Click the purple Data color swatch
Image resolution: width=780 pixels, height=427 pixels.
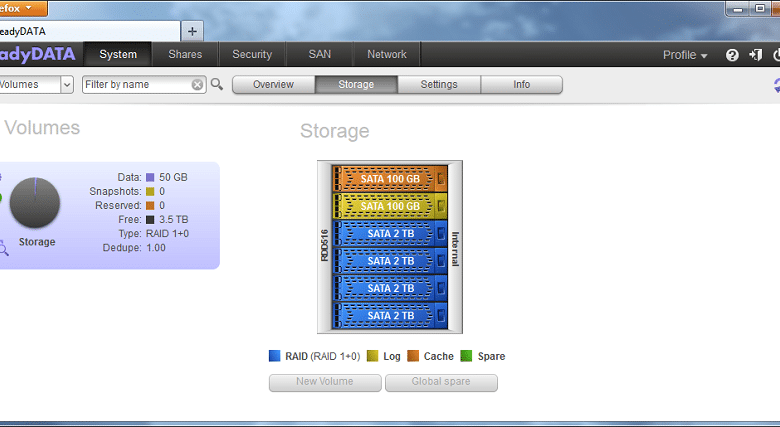tap(150, 177)
